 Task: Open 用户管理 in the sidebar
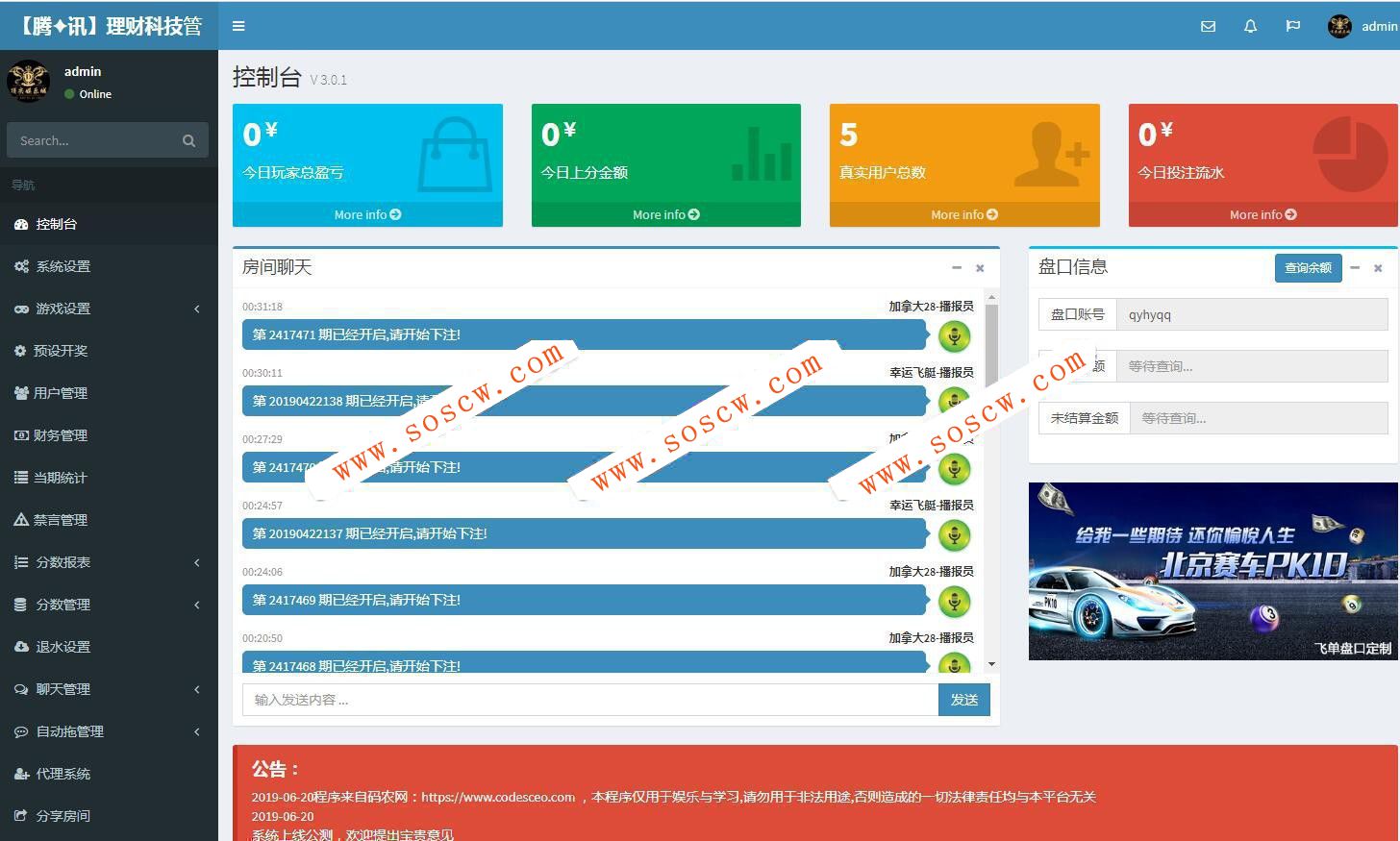109,393
